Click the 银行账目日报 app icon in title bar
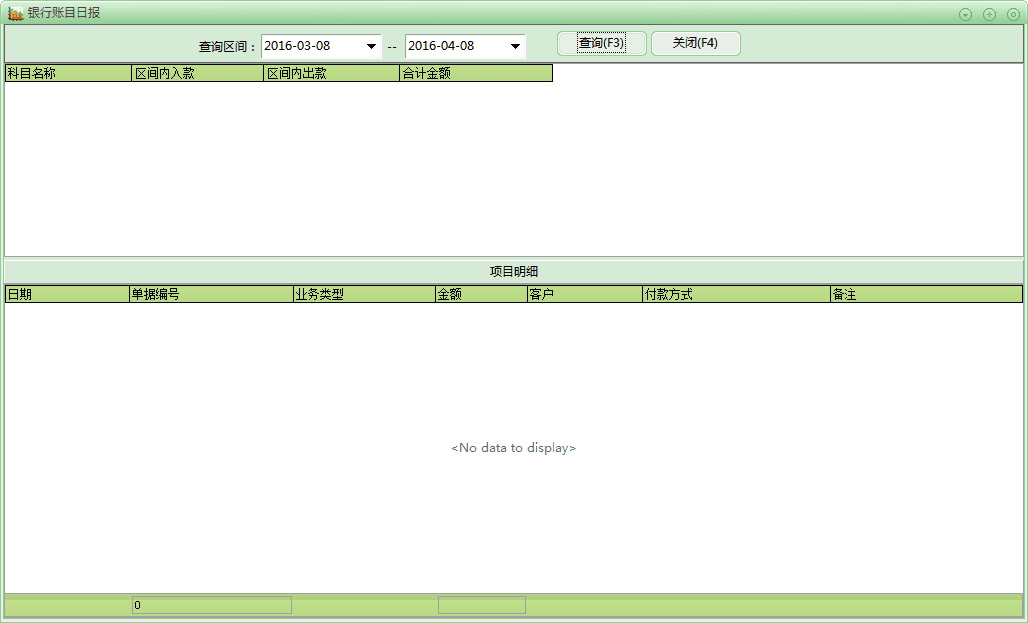Image resolution: width=1028 pixels, height=623 pixels. (x=16, y=14)
